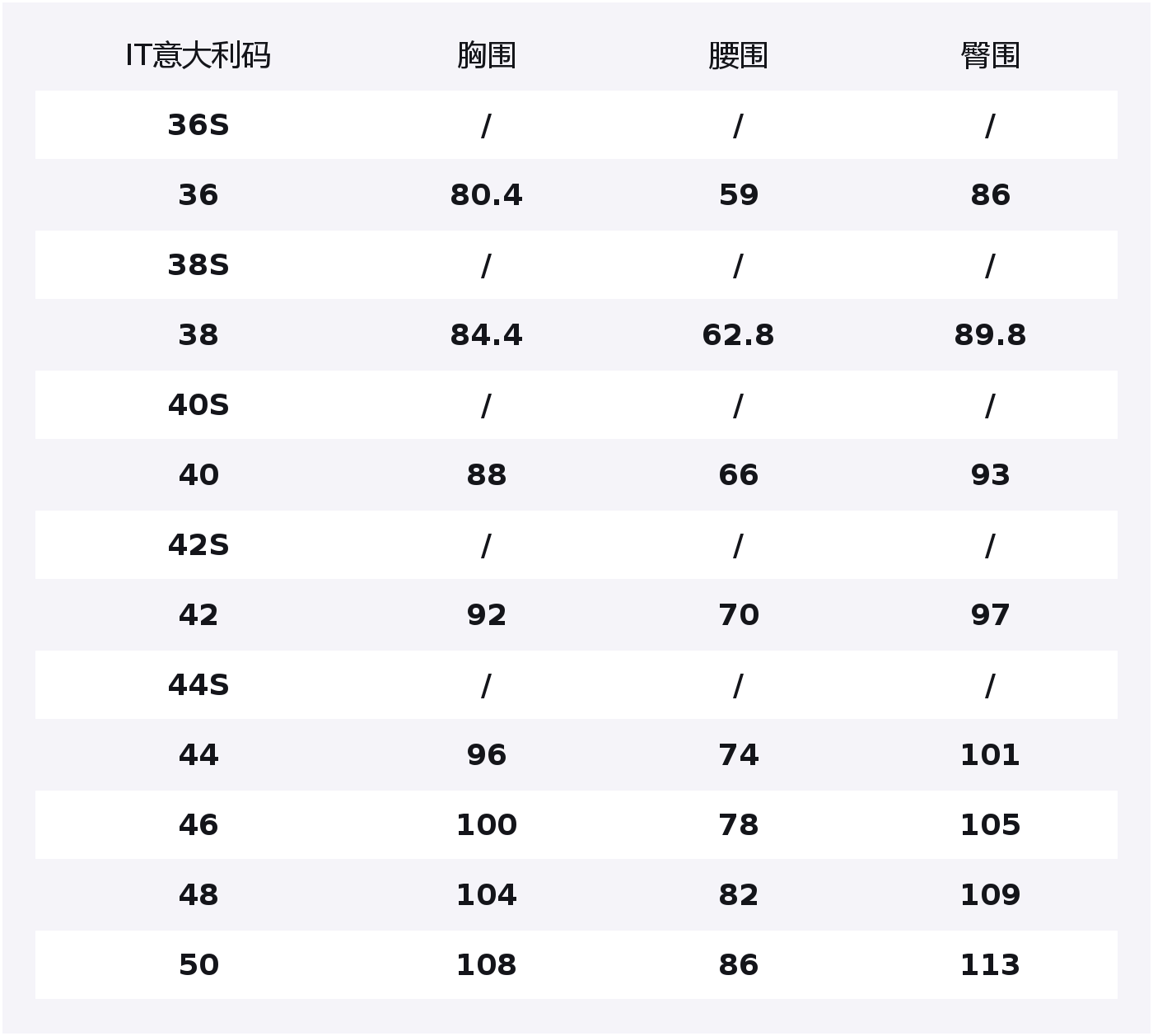Image resolution: width=1153 pixels, height=1036 pixels.
Task: Click the IT意大利码 column header
Action: coord(198,56)
